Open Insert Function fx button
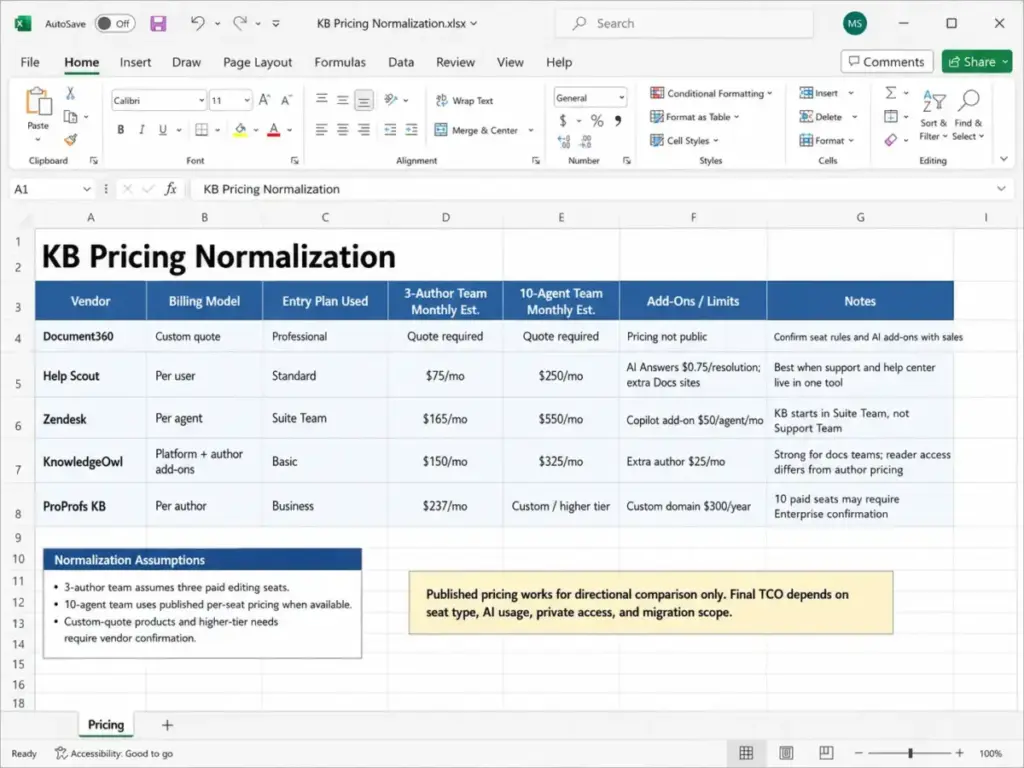 170,189
